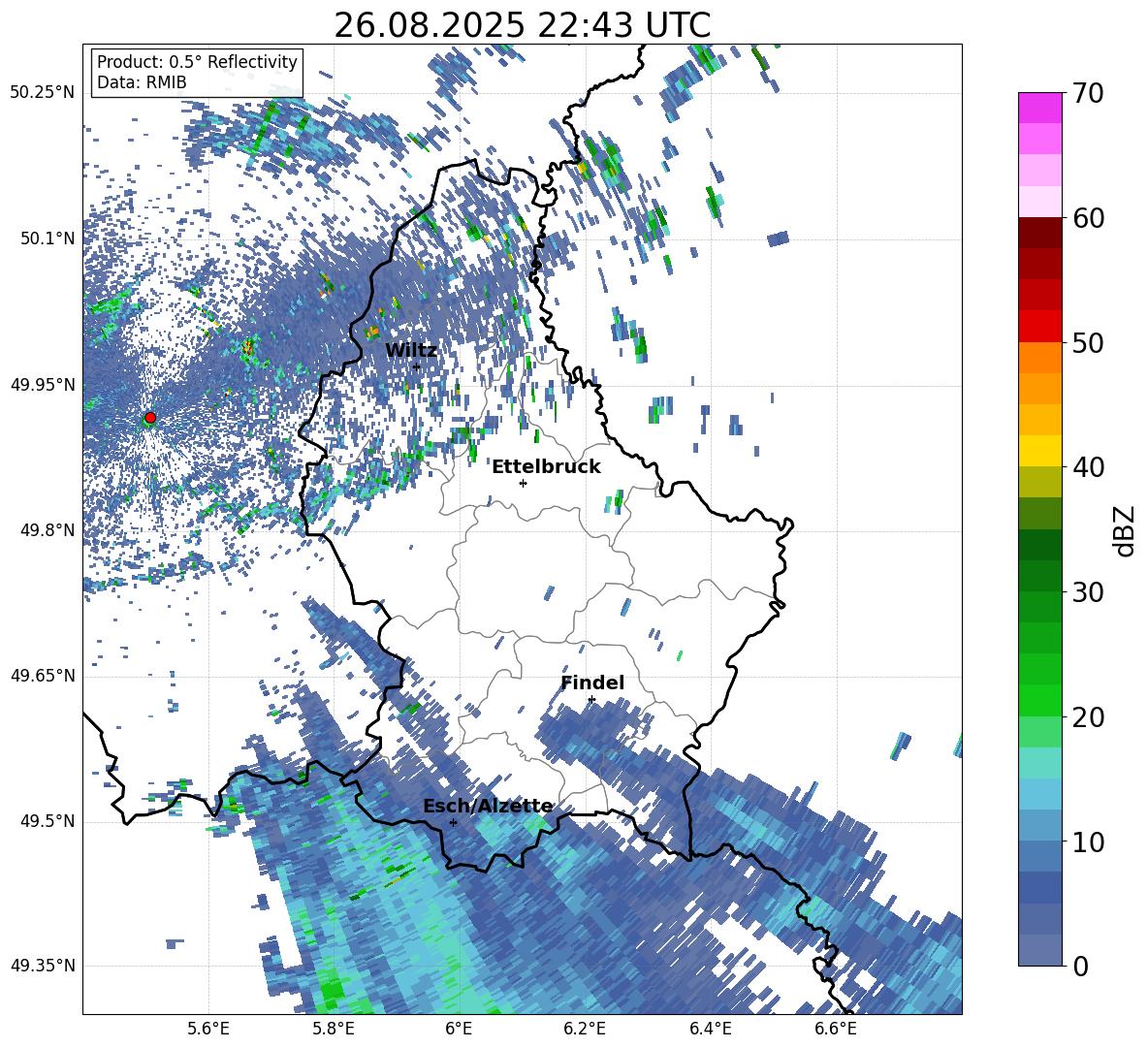Click the bright red colorbar segment near 50
This screenshot has width=1148, height=1048.
(1039, 327)
